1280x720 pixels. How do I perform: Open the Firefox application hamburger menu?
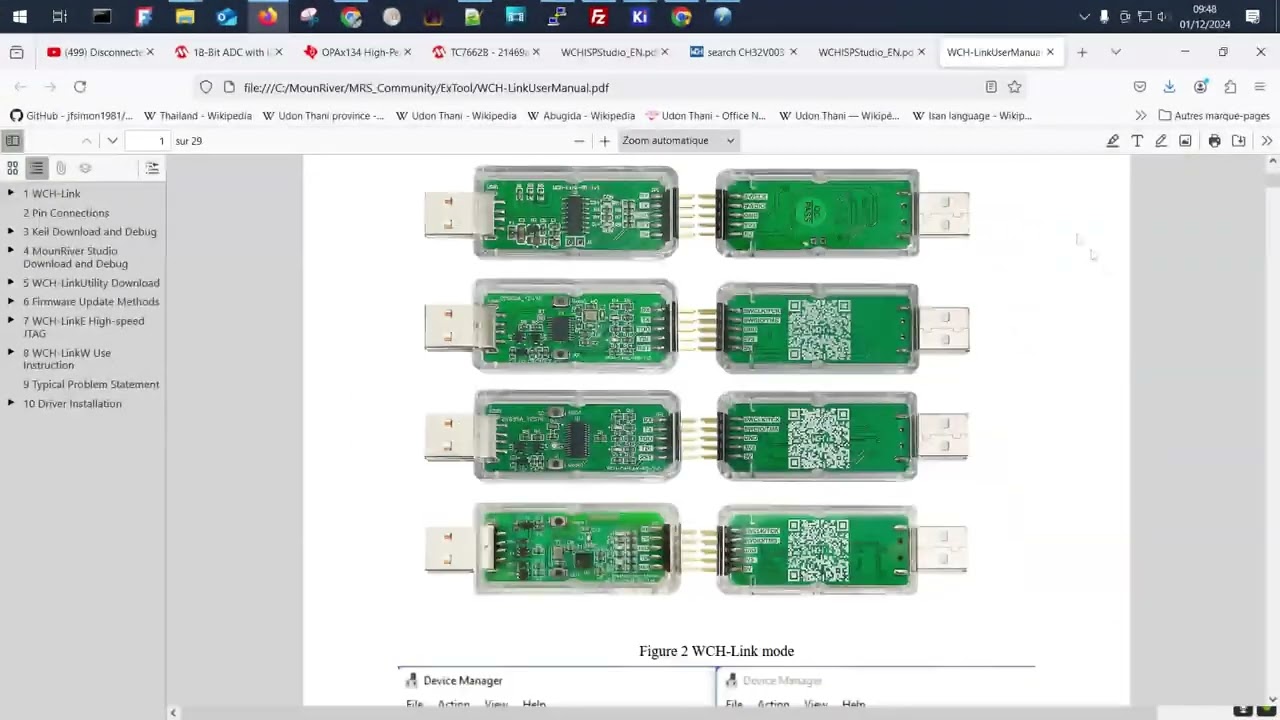(x=1260, y=87)
